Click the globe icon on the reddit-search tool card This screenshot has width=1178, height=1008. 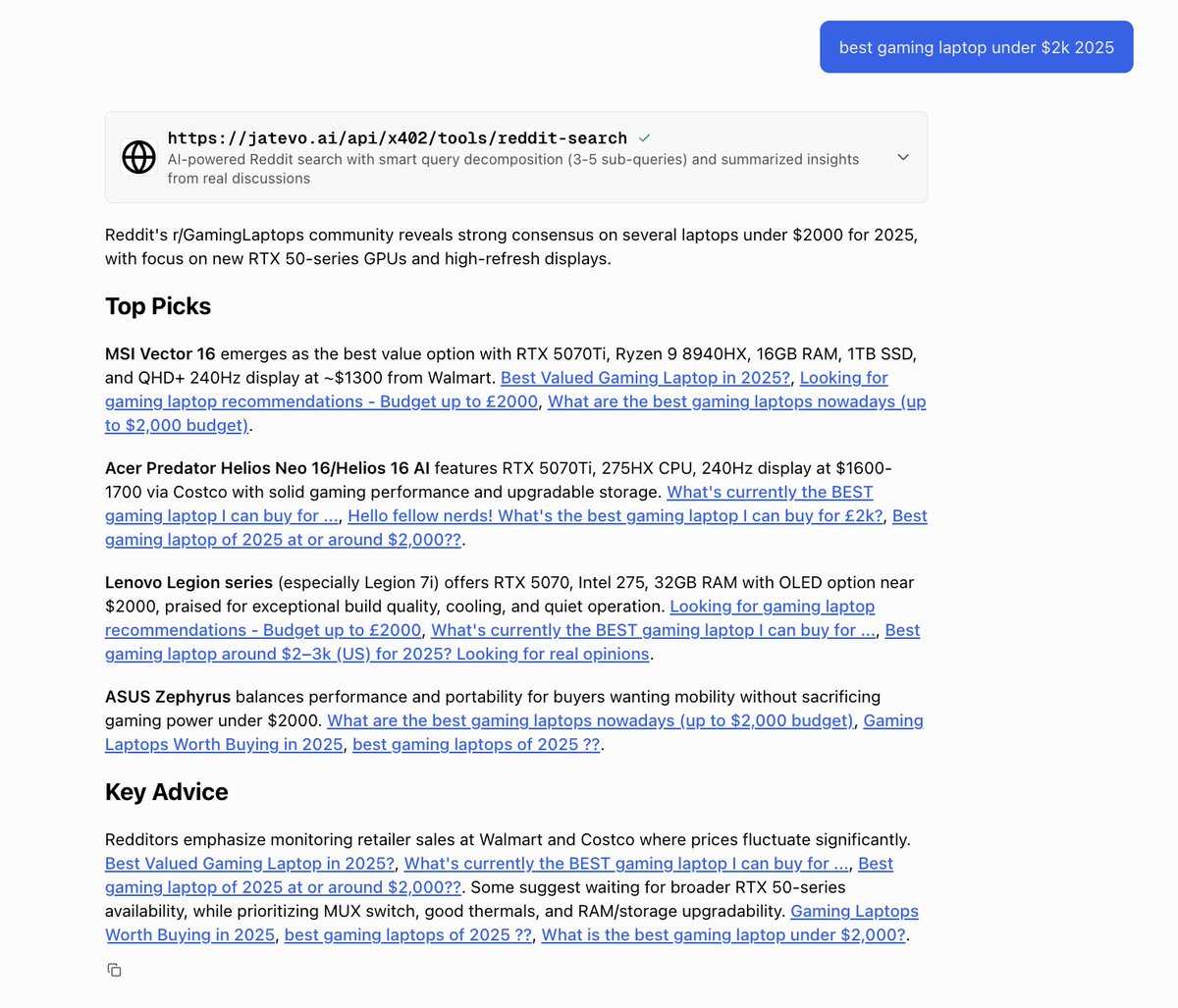[x=138, y=157]
